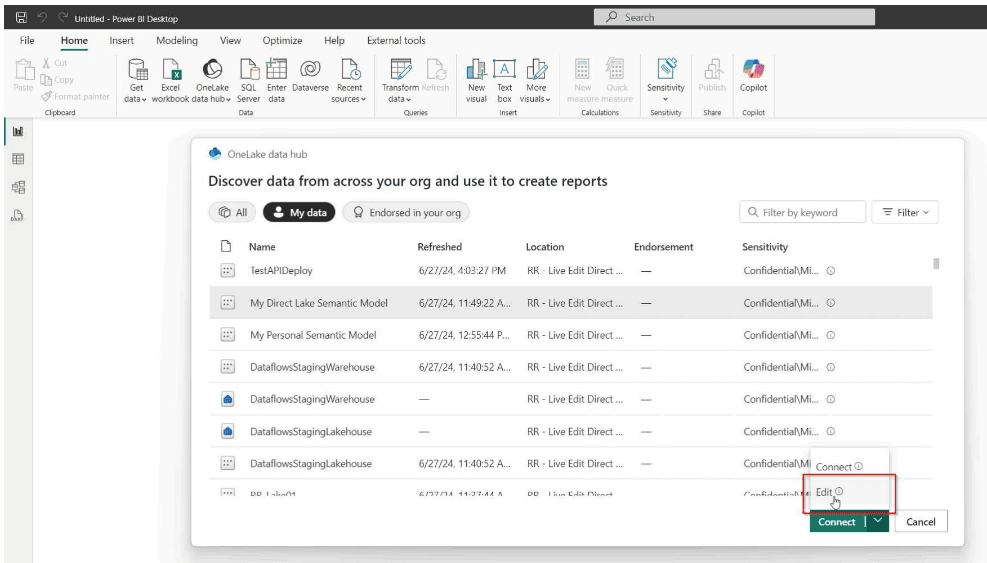
Task: Select the My Direct Lake Semantic Model row
Action: click(319, 303)
